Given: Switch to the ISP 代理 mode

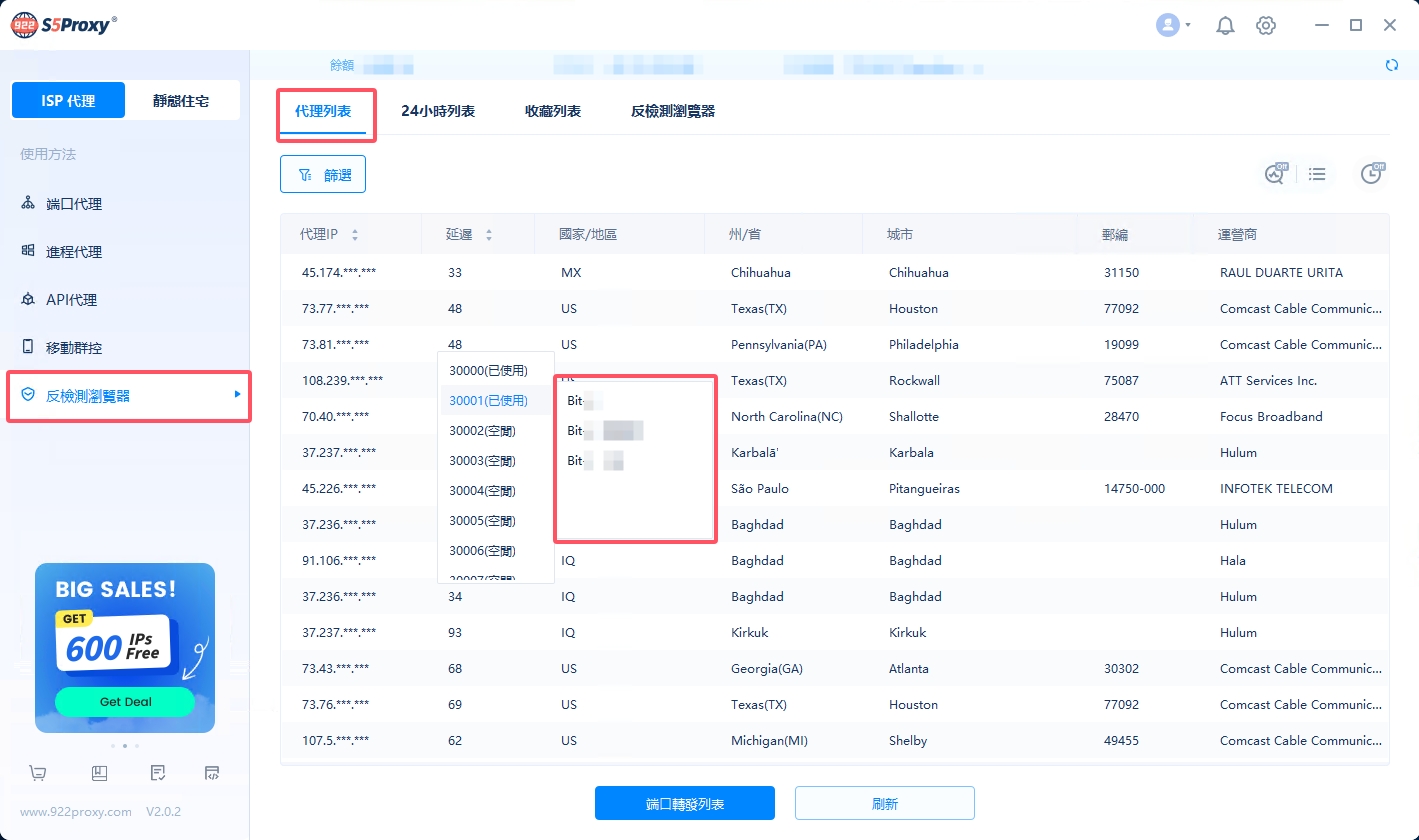Looking at the screenshot, I should [x=68, y=101].
